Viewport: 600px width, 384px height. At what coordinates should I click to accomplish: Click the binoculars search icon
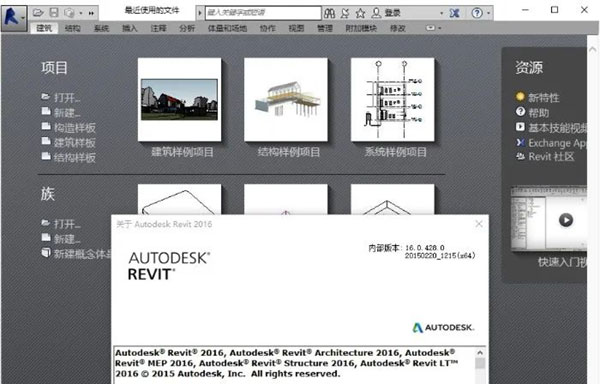point(329,13)
